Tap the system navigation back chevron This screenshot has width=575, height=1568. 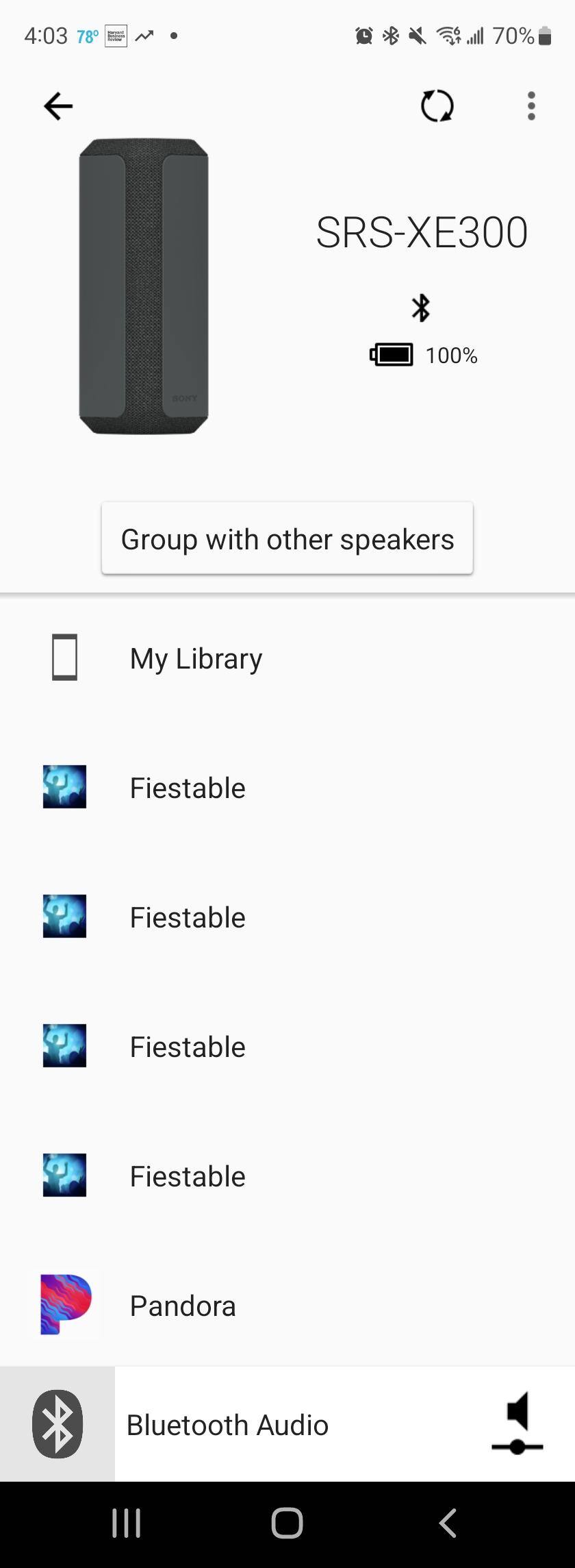pyautogui.click(x=448, y=1523)
